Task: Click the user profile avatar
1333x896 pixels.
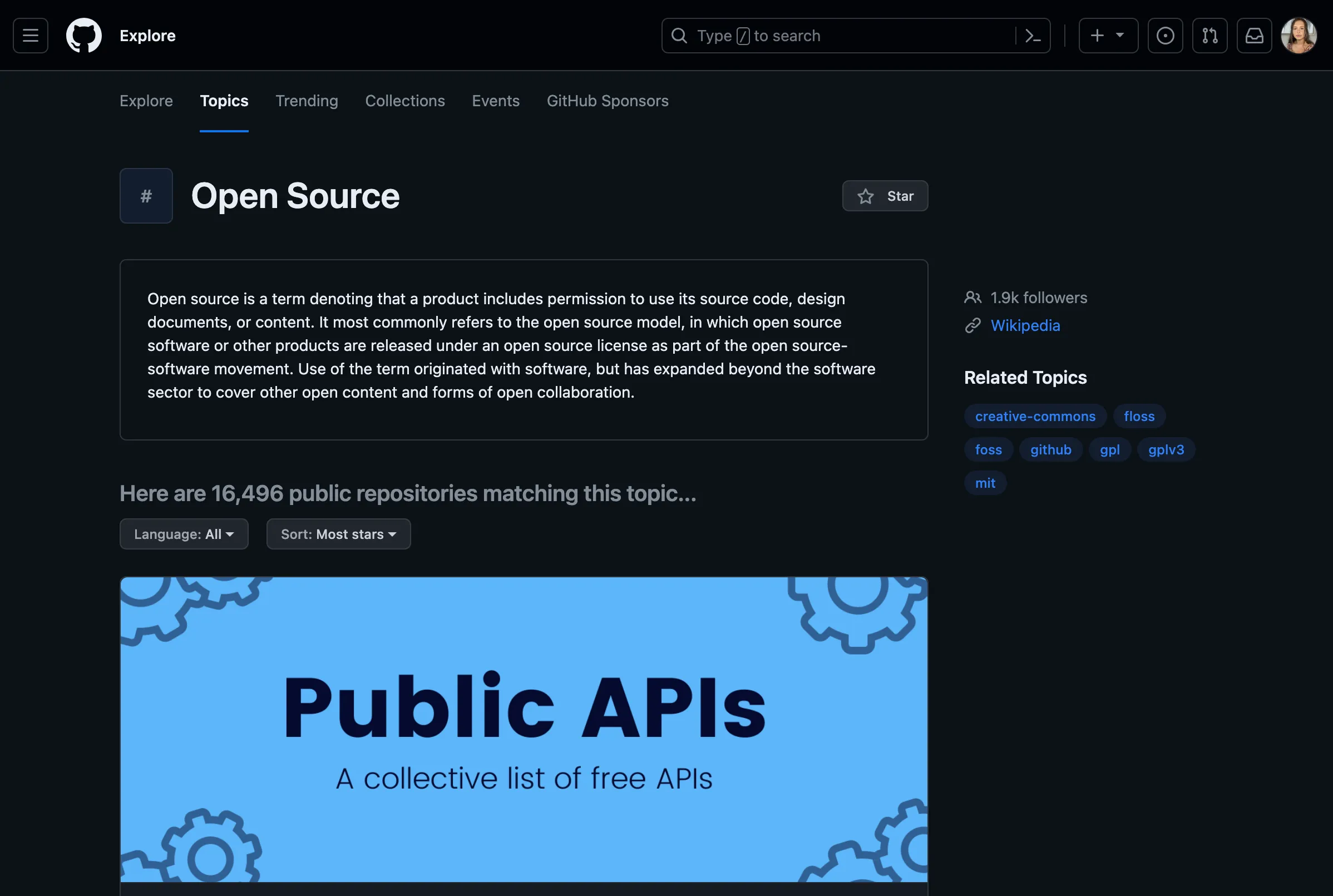Action: [1299, 36]
